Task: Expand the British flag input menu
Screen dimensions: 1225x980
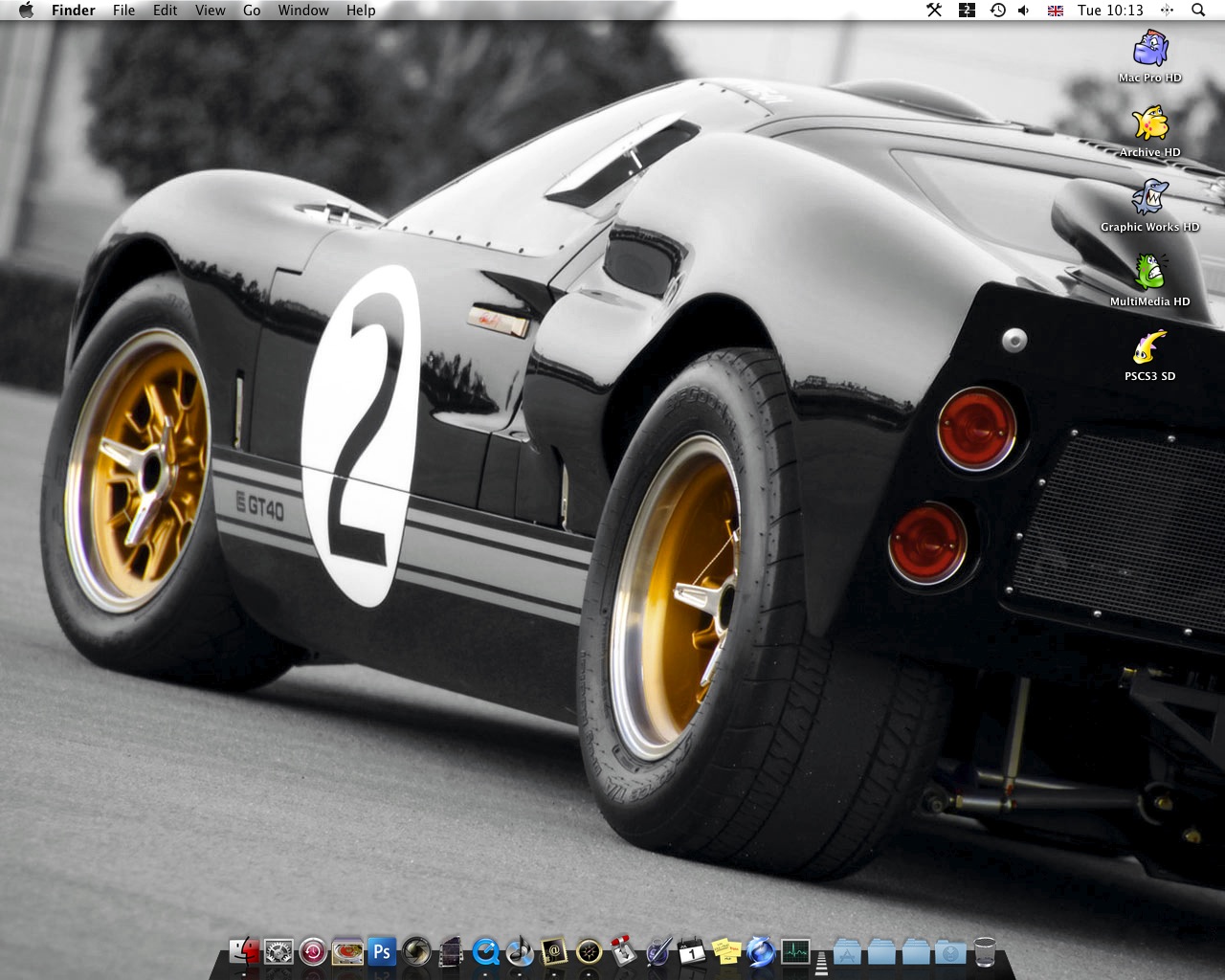Action: coord(1056,11)
